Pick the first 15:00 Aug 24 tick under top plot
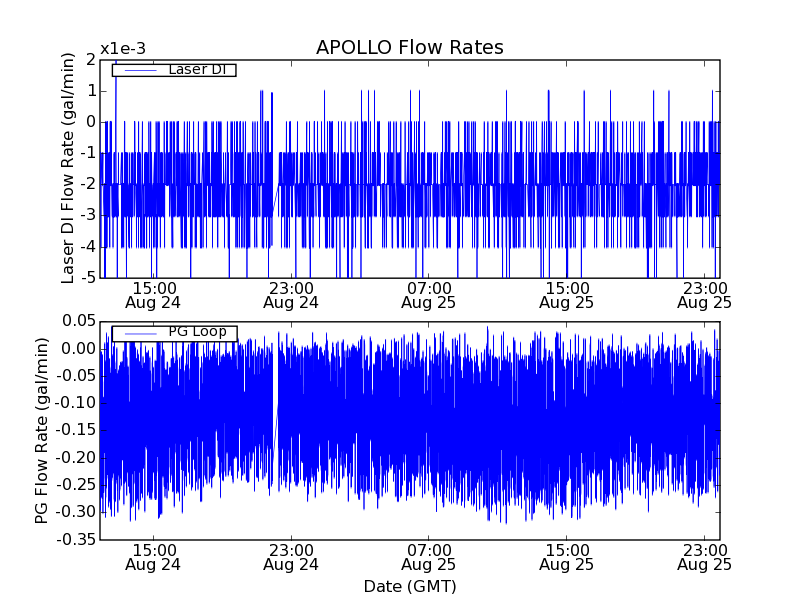 point(153,295)
